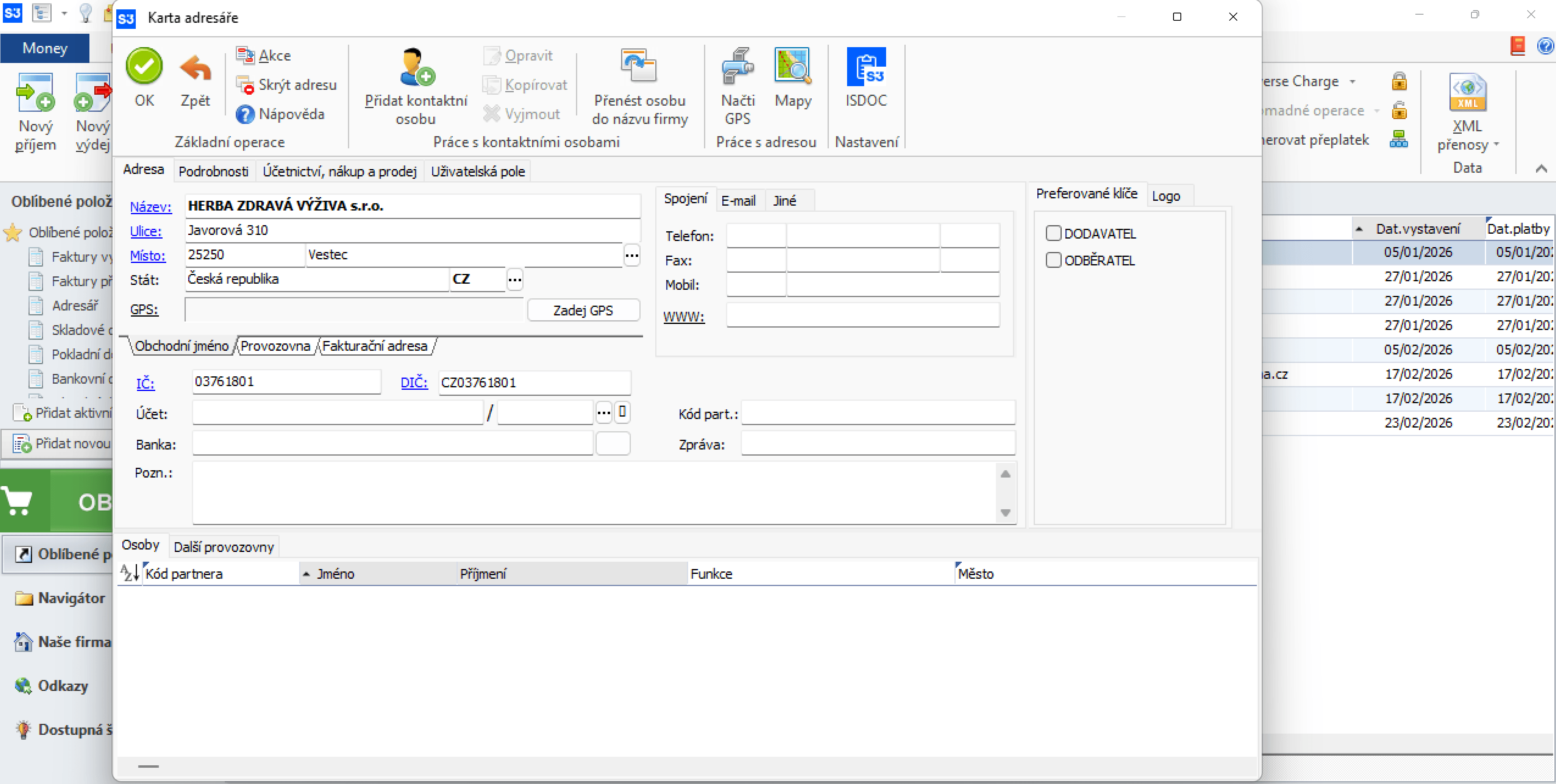Open Navigátor in the sidebar

59,598
